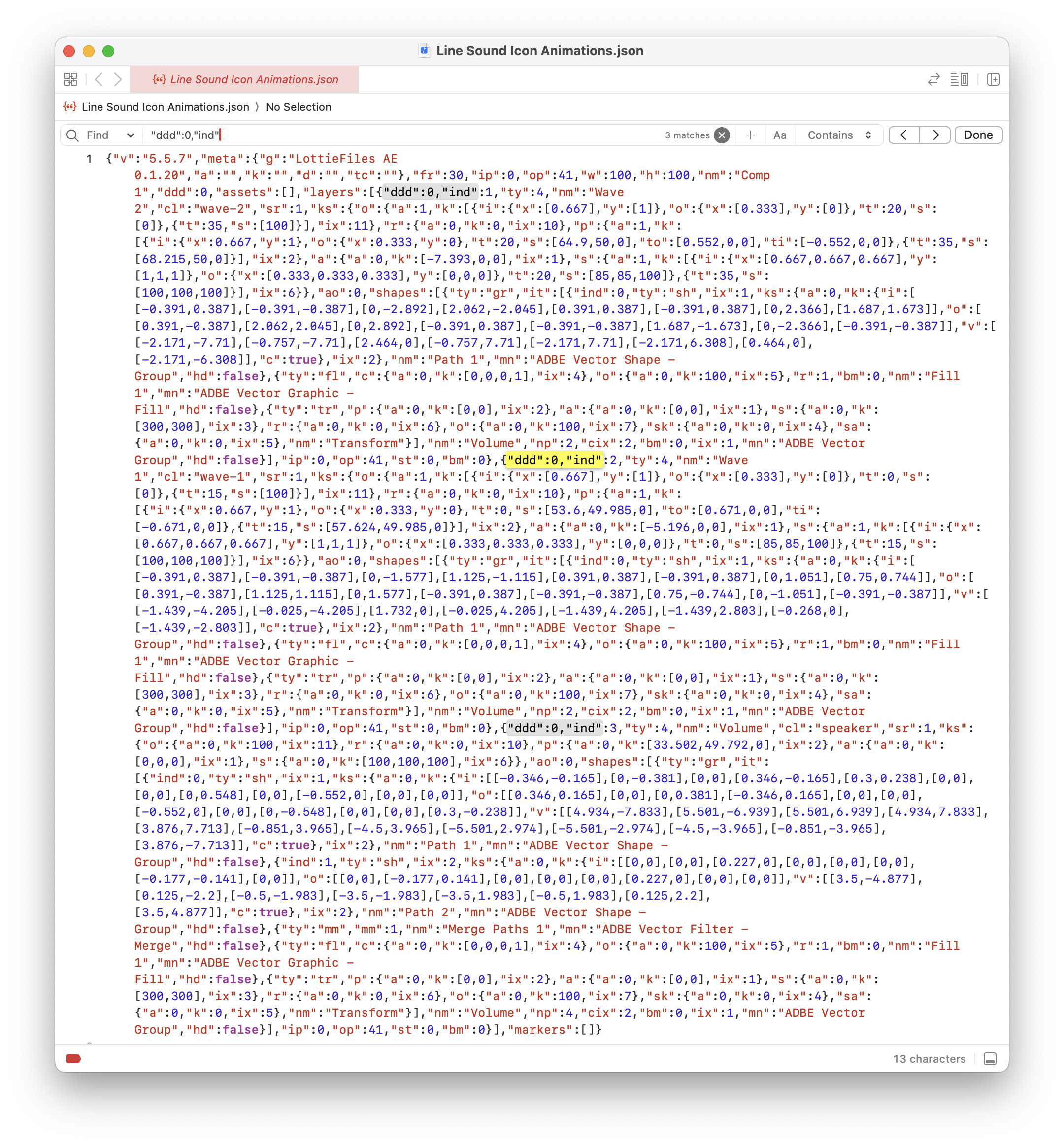
Task: Add search pattern with plus button
Action: [750, 135]
